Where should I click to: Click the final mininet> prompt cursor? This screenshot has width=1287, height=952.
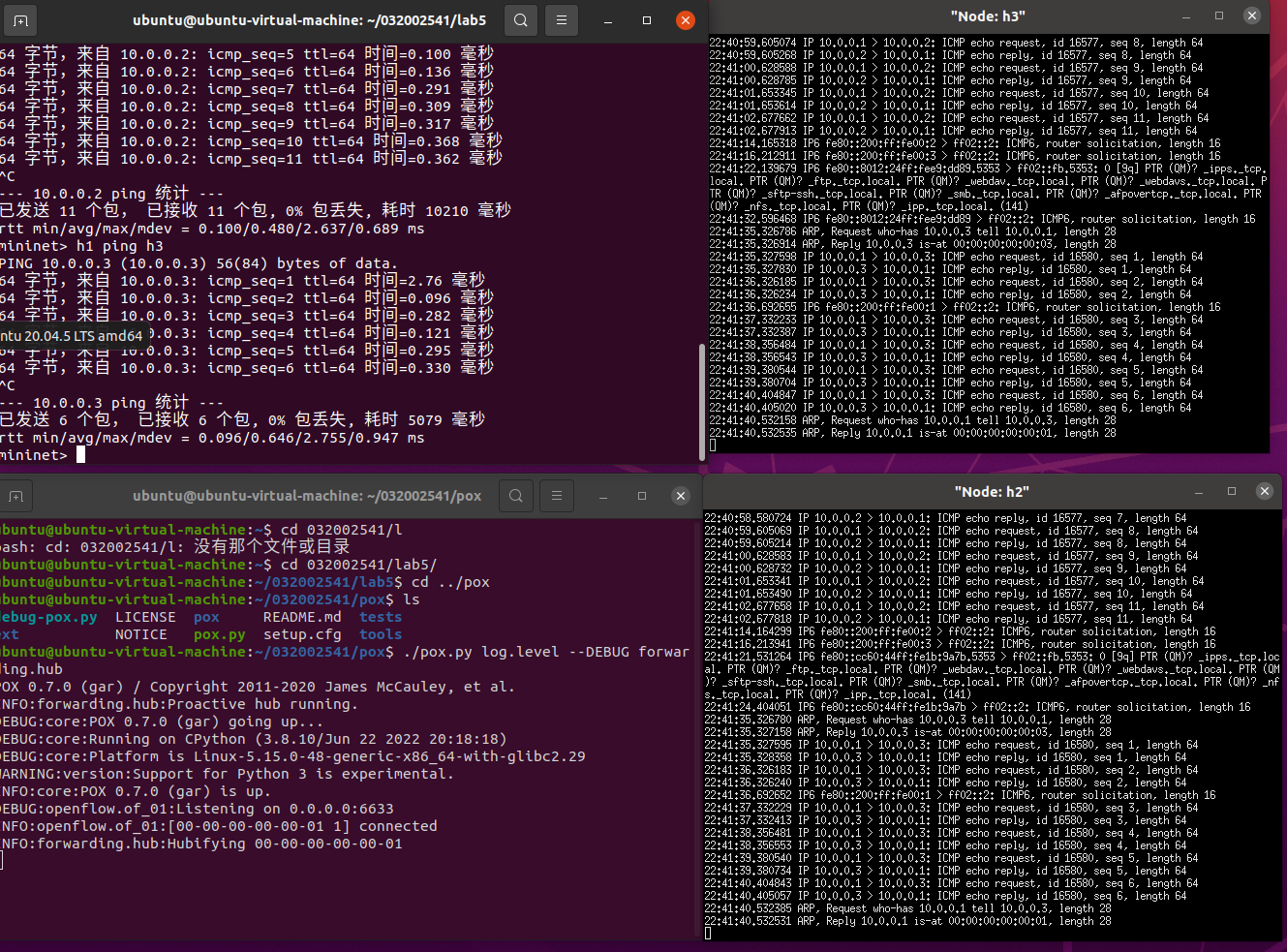point(81,455)
